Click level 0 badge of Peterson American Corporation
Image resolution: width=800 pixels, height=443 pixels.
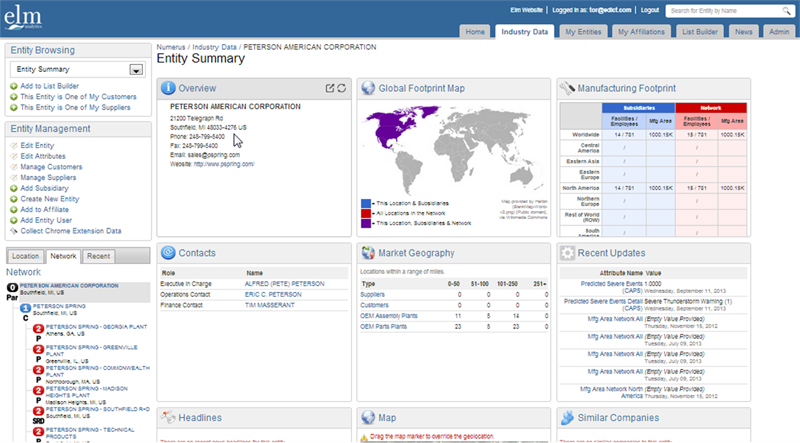[x=12, y=288]
